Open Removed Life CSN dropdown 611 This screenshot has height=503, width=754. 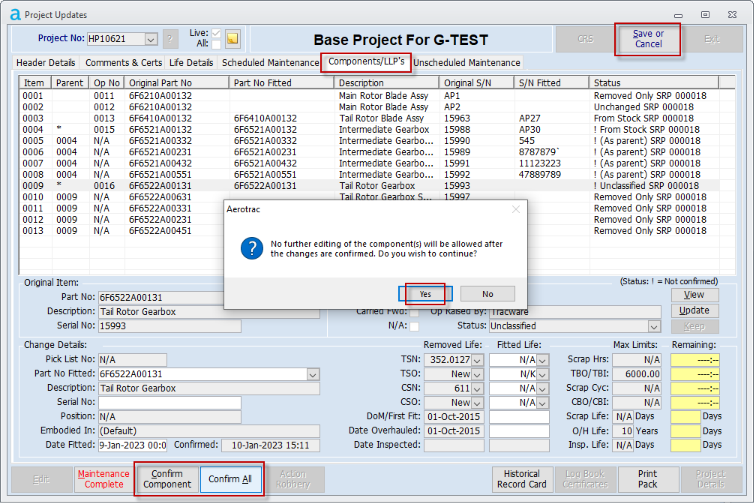(x=478, y=389)
